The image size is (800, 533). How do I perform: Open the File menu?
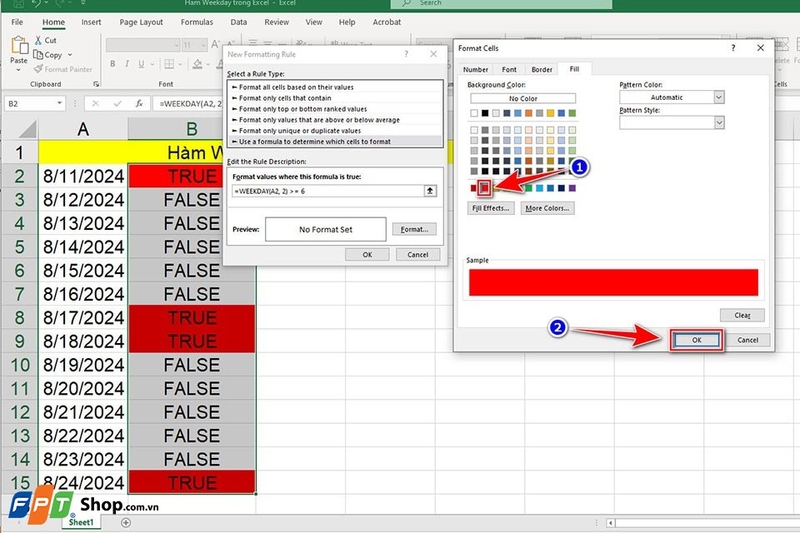(x=17, y=22)
